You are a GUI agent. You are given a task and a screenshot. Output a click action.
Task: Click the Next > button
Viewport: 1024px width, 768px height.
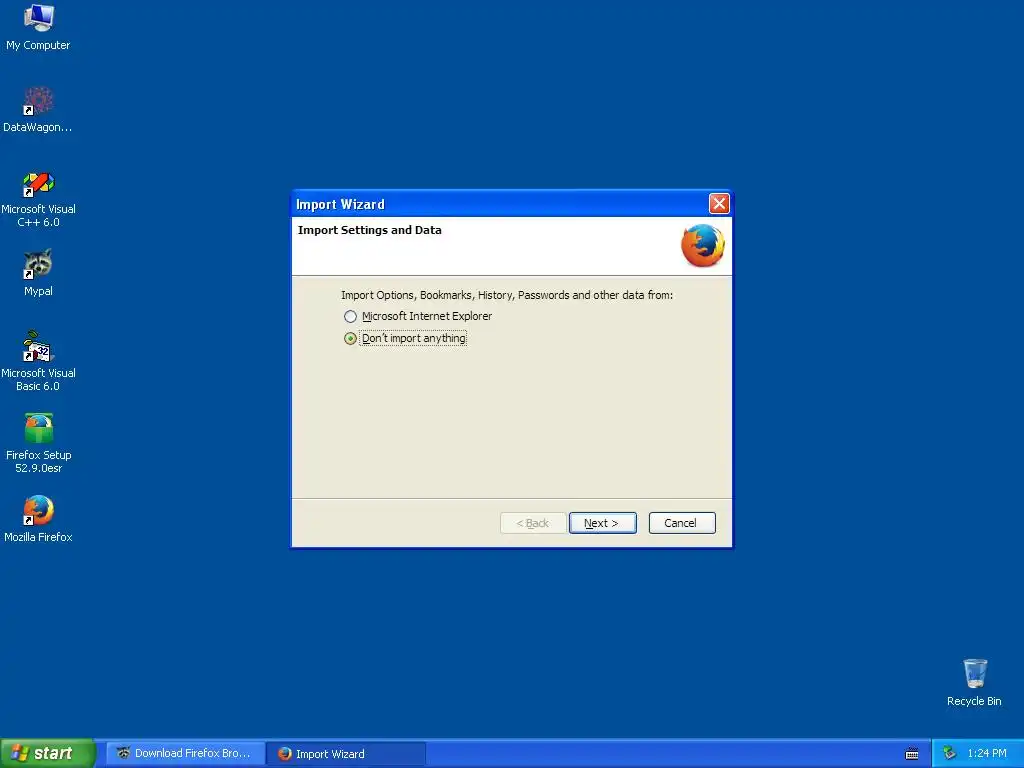pyautogui.click(x=602, y=523)
